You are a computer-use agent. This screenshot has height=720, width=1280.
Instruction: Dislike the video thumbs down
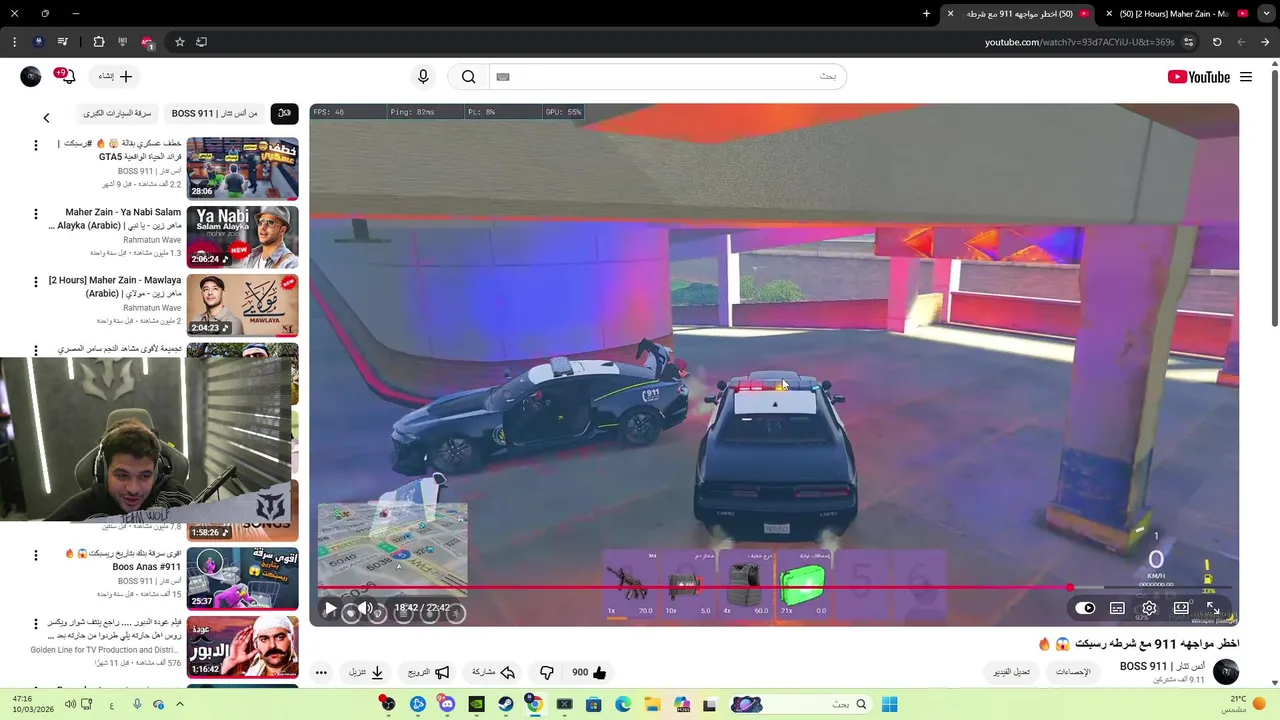(547, 673)
